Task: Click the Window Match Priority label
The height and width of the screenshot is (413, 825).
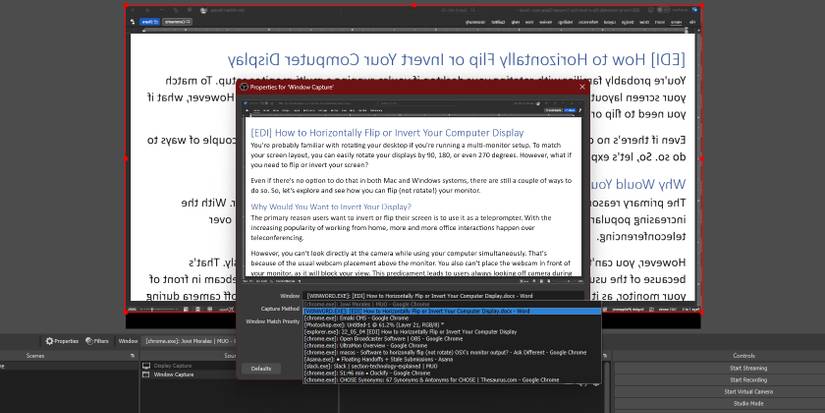Action: (273, 321)
